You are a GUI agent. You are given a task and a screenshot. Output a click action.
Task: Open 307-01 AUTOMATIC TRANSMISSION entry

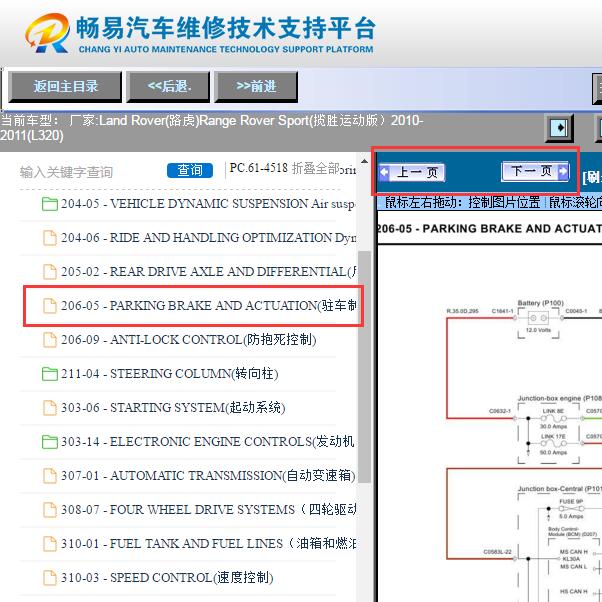click(208, 475)
